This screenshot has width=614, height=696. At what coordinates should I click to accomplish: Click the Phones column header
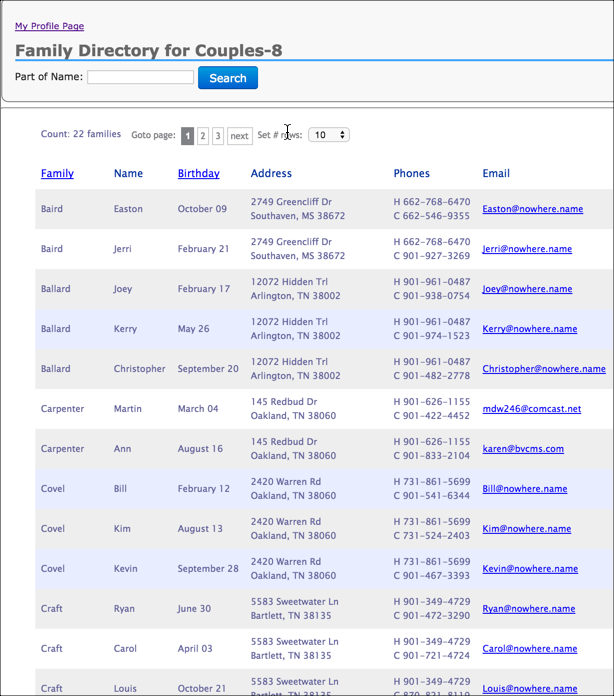[412, 173]
